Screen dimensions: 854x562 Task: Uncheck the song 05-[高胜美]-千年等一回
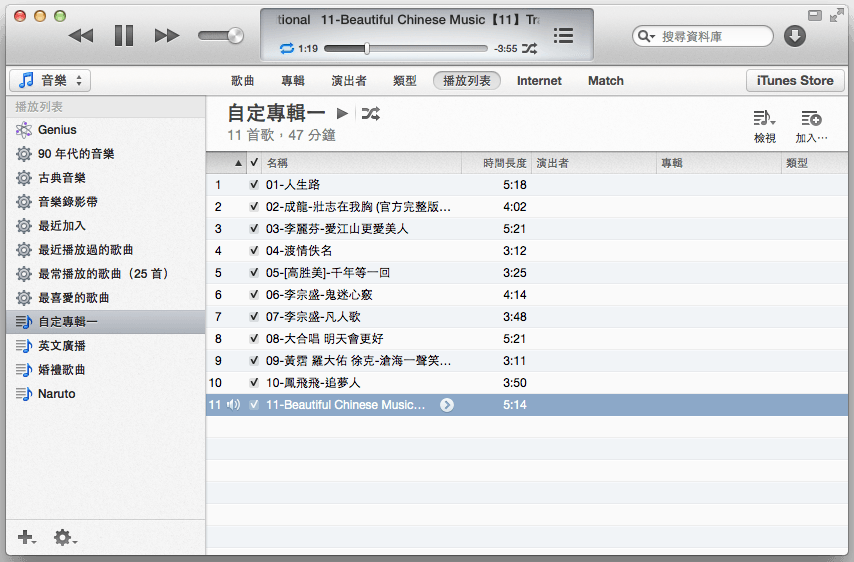[x=254, y=272]
